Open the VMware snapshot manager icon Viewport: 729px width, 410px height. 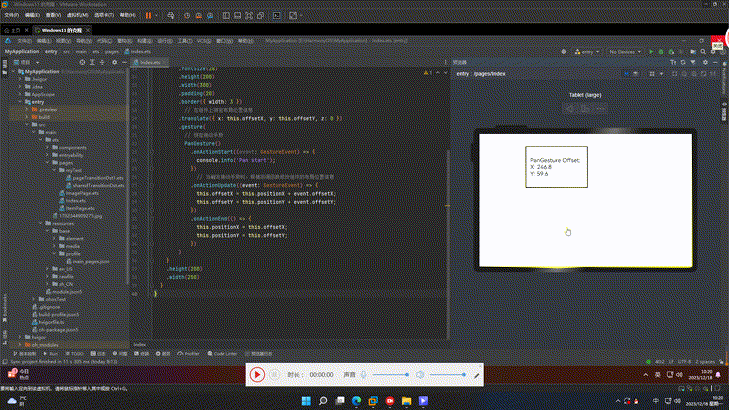coord(210,15)
